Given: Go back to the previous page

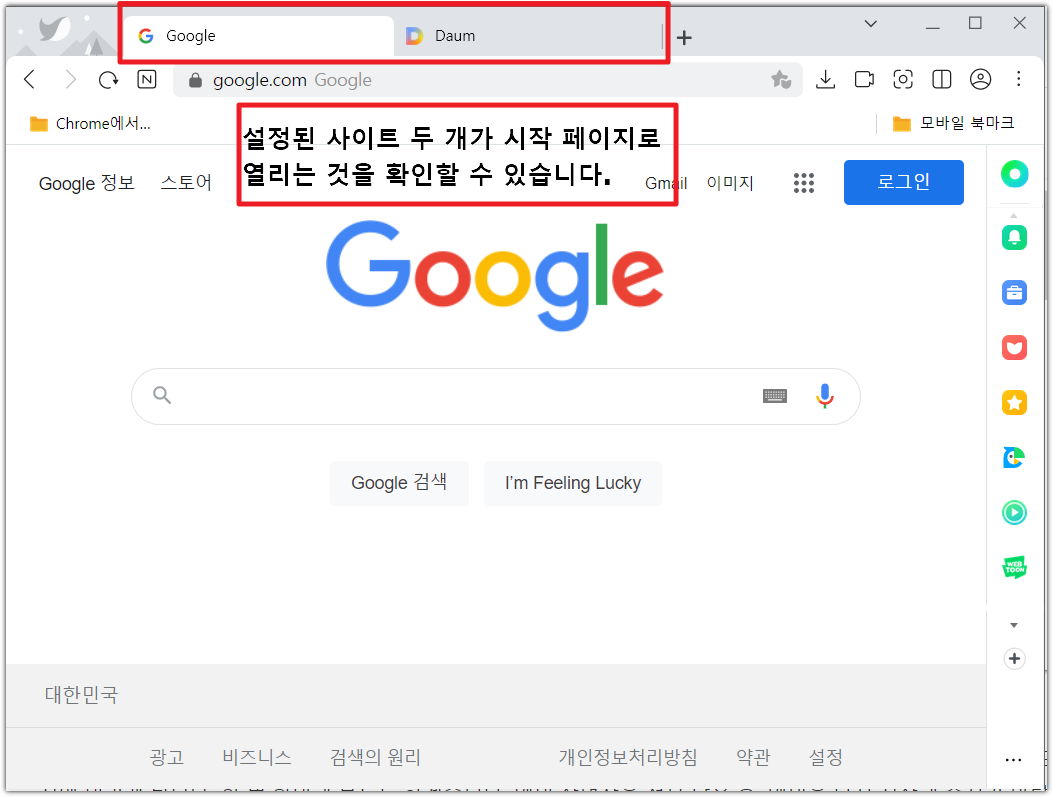Looking at the screenshot, I should pyautogui.click(x=30, y=79).
